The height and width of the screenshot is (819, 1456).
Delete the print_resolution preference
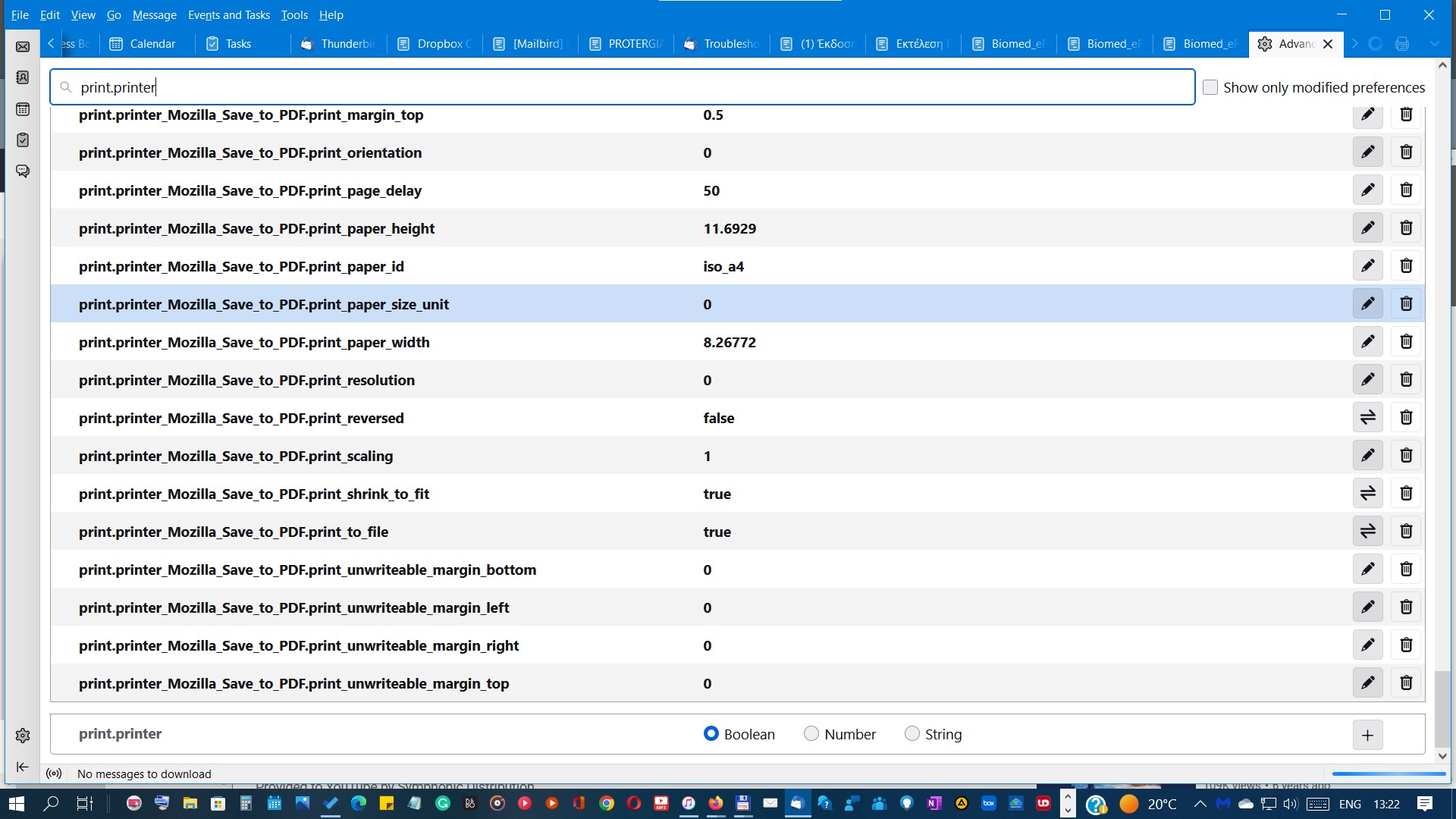[x=1406, y=380]
